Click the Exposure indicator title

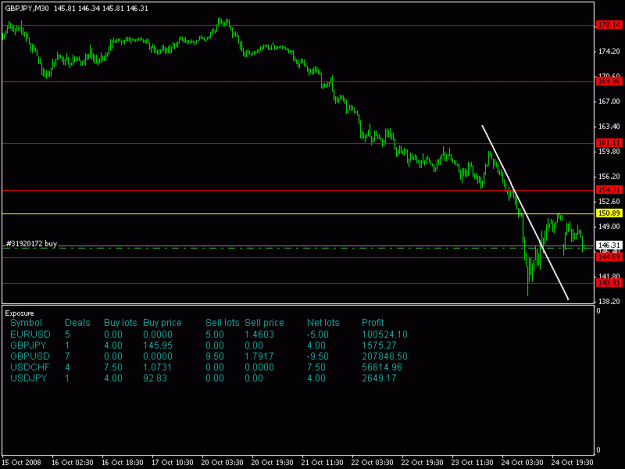[x=19, y=313]
